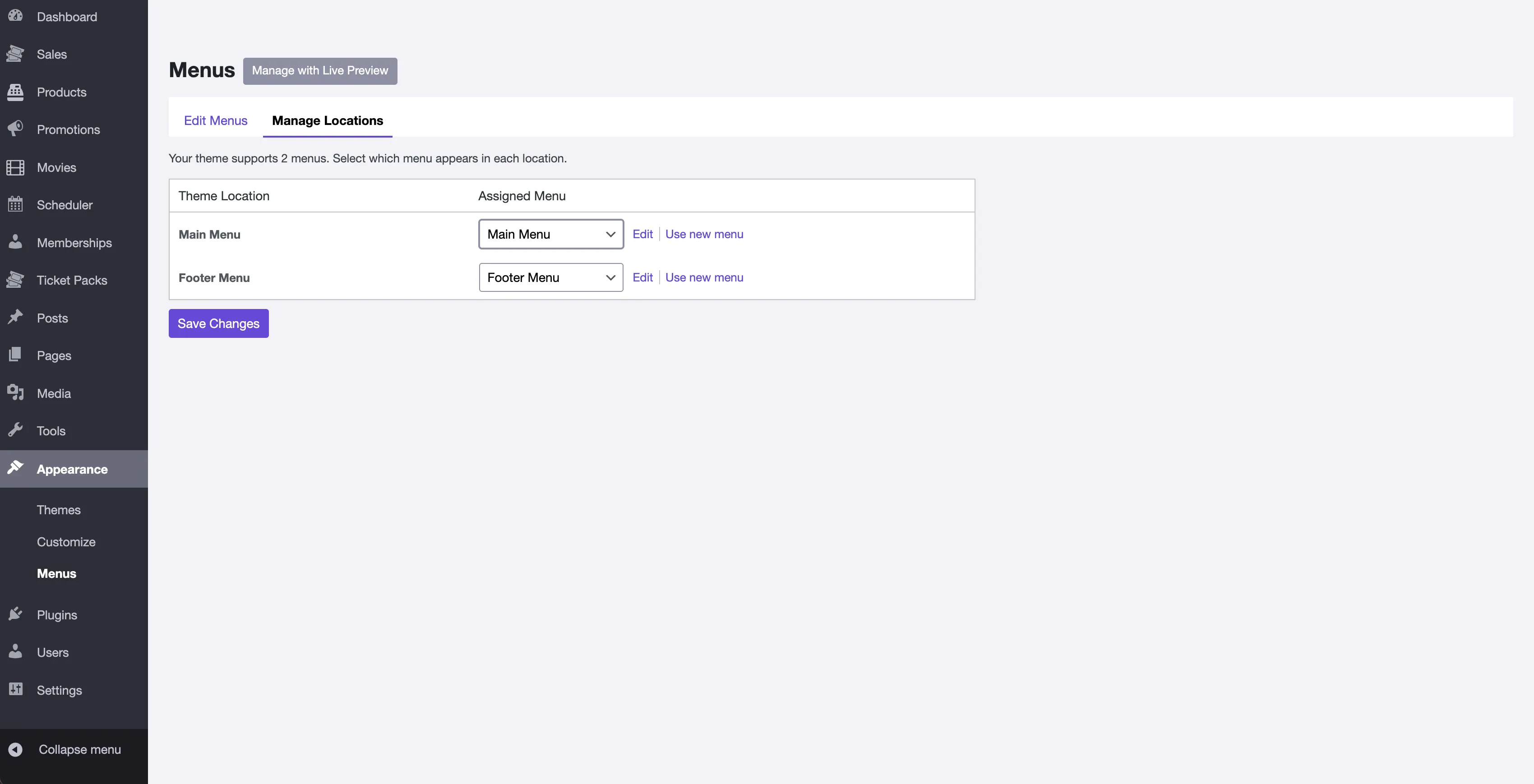Click the Users person icon
Image resolution: width=1534 pixels, height=784 pixels.
15,652
